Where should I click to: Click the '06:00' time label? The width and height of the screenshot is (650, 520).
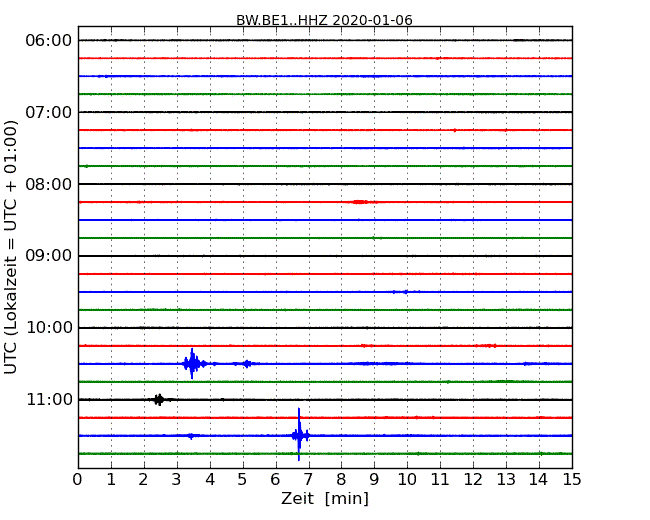click(x=49, y=41)
